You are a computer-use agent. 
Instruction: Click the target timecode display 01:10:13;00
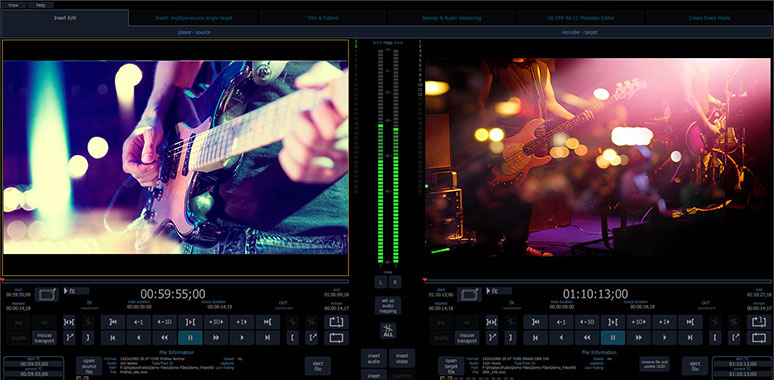[595, 294]
